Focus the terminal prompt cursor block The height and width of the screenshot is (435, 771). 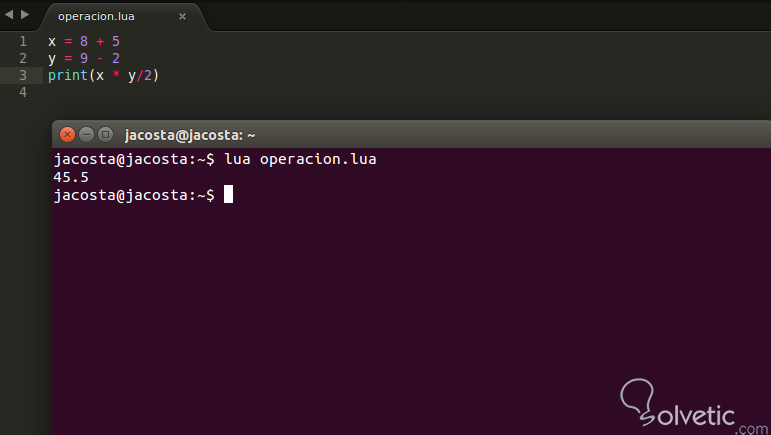click(x=228, y=194)
